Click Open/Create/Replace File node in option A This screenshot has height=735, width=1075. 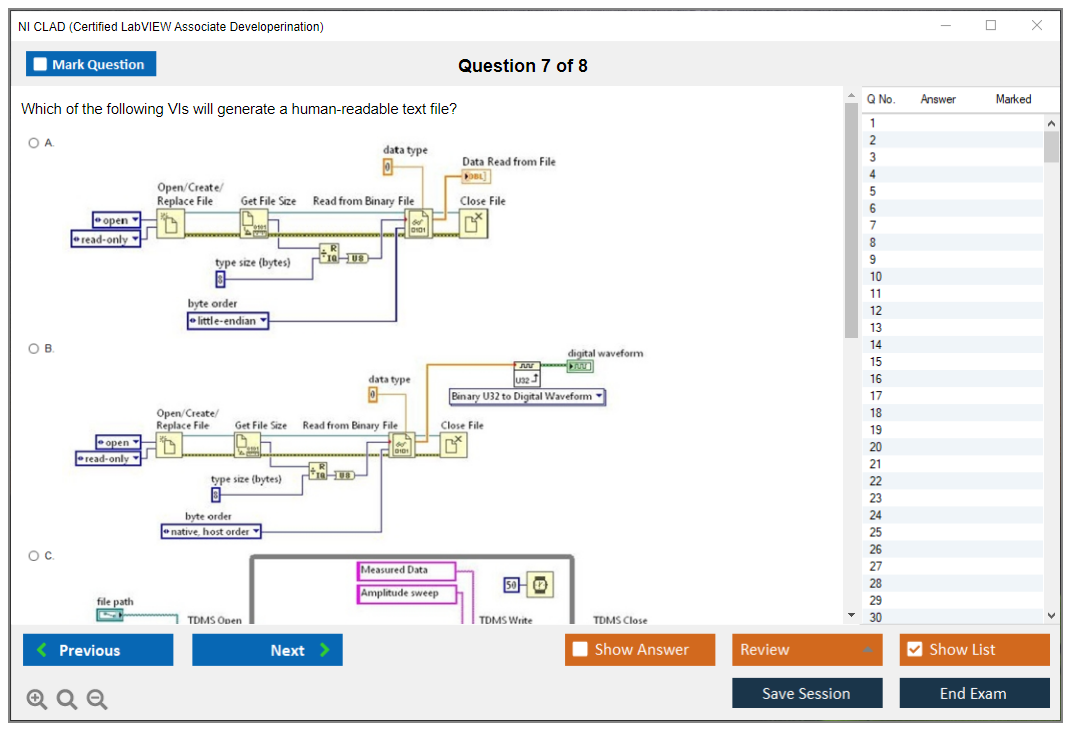coord(171,226)
